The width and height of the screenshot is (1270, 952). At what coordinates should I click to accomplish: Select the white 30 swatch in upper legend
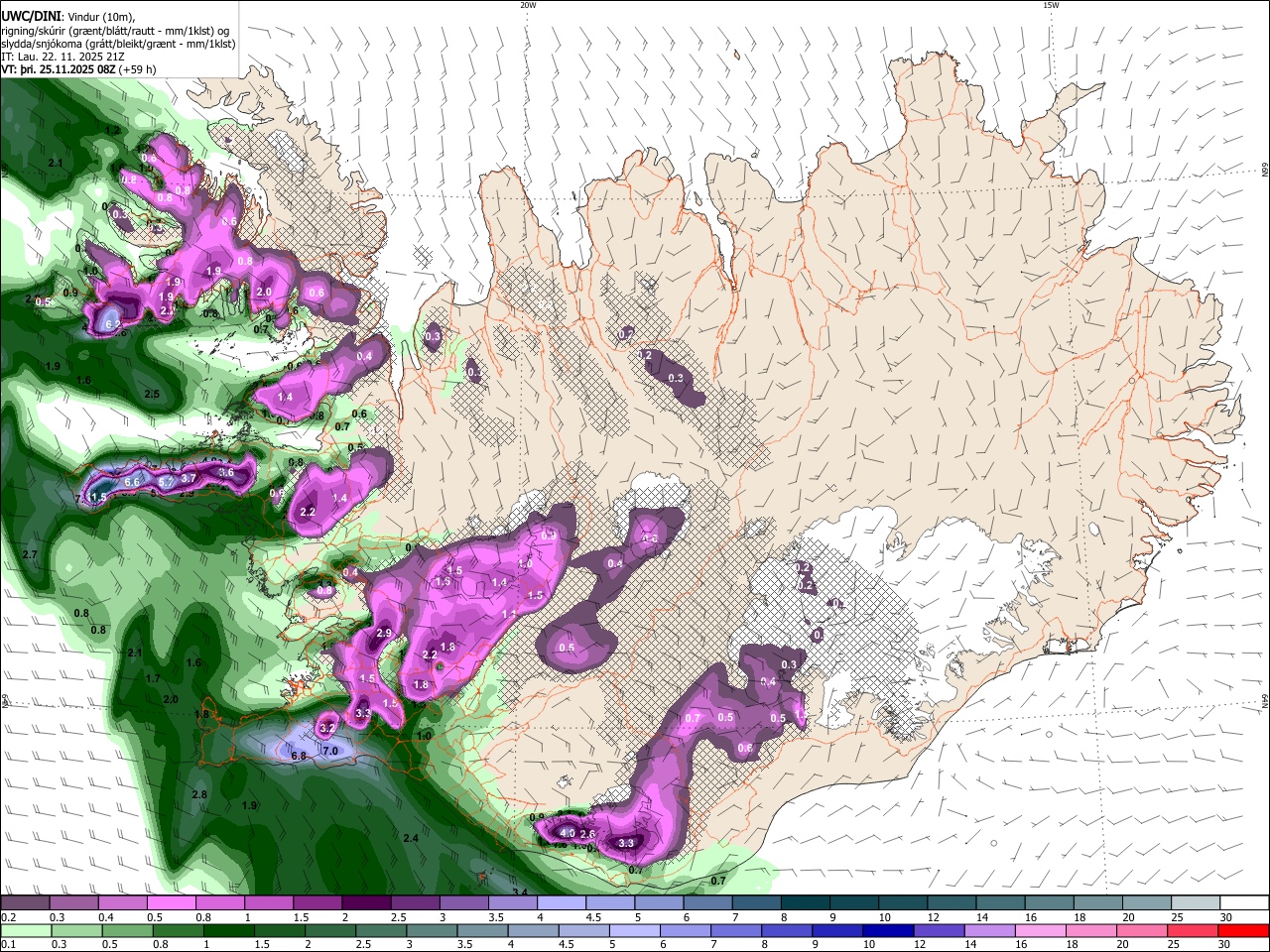pyautogui.click(x=1245, y=903)
